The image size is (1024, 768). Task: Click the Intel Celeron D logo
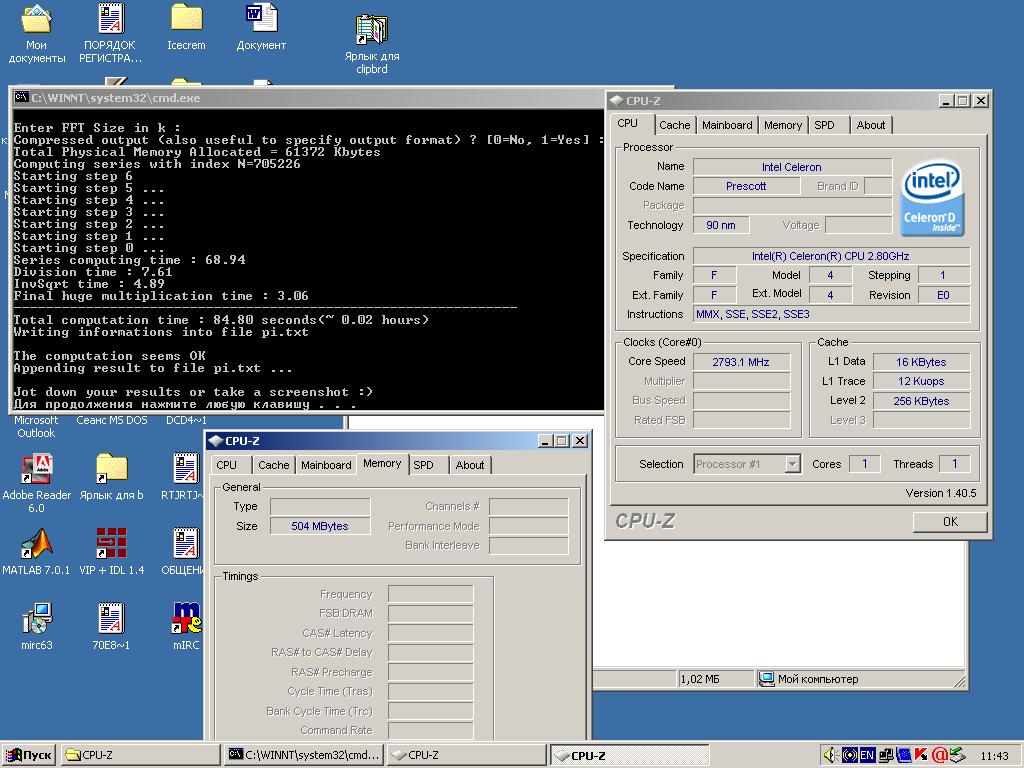point(931,199)
